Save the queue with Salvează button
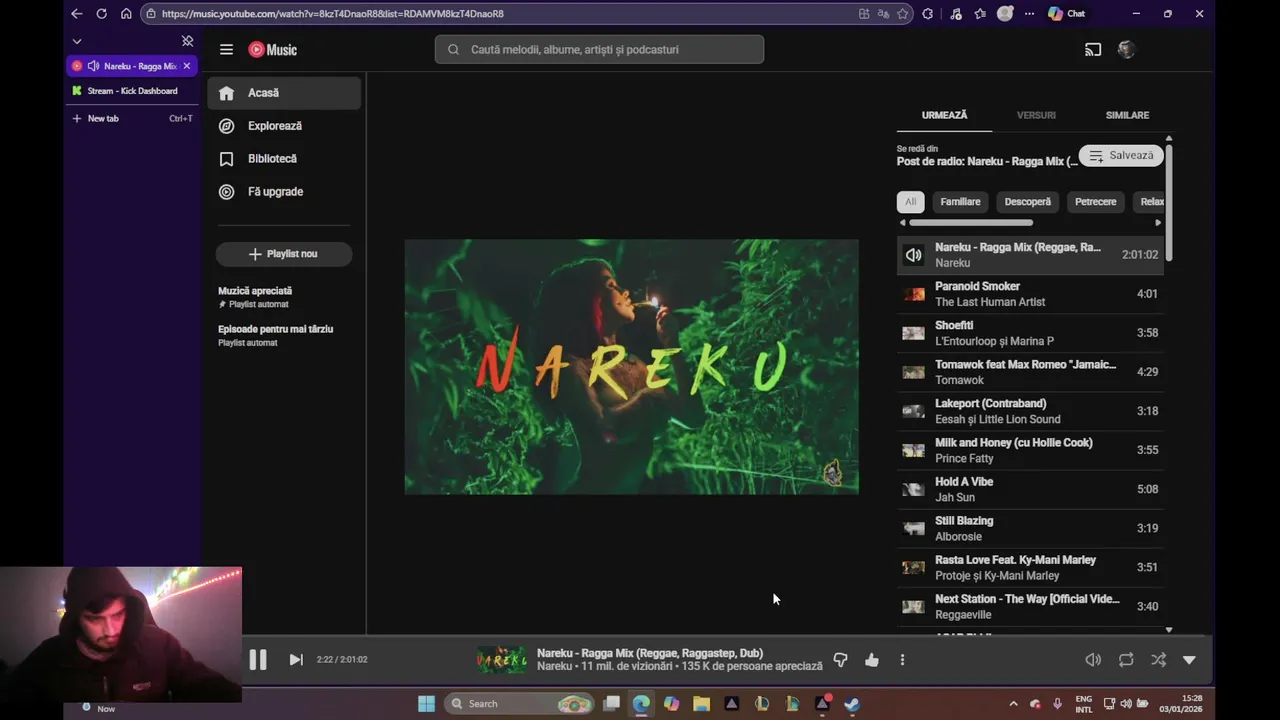Image resolution: width=1280 pixels, height=720 pixels. click(x=1121, y=156)
